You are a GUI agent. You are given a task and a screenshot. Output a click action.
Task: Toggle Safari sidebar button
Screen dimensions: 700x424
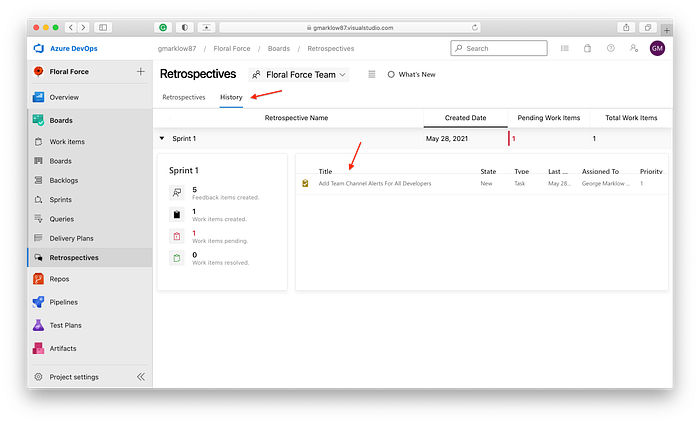[103, 27]
